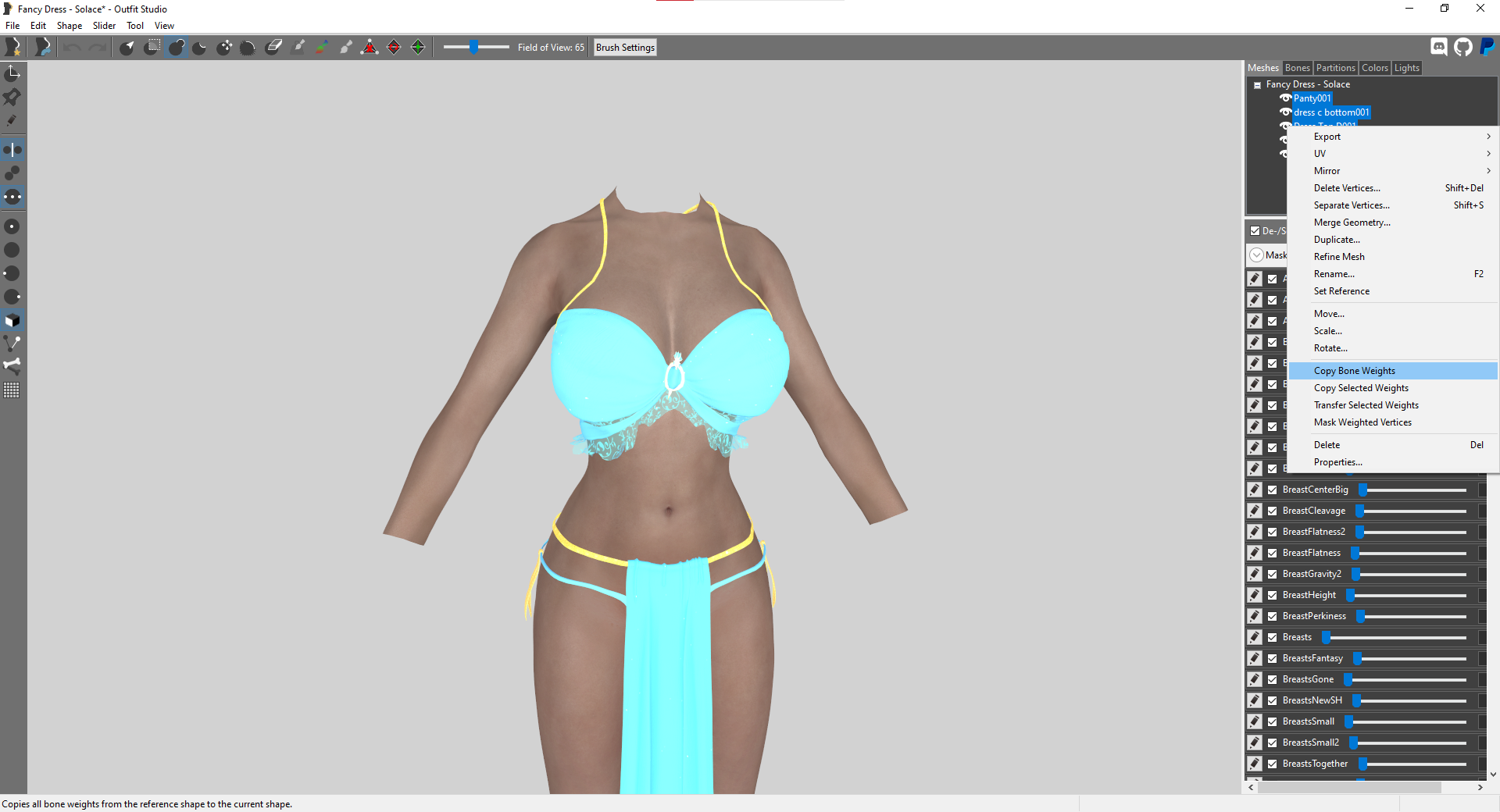Click slider list scroll down arrow
Image resolution: width=1500 pixels, height=812 pixels.
pyautogui.click(x=1493, y=775)
